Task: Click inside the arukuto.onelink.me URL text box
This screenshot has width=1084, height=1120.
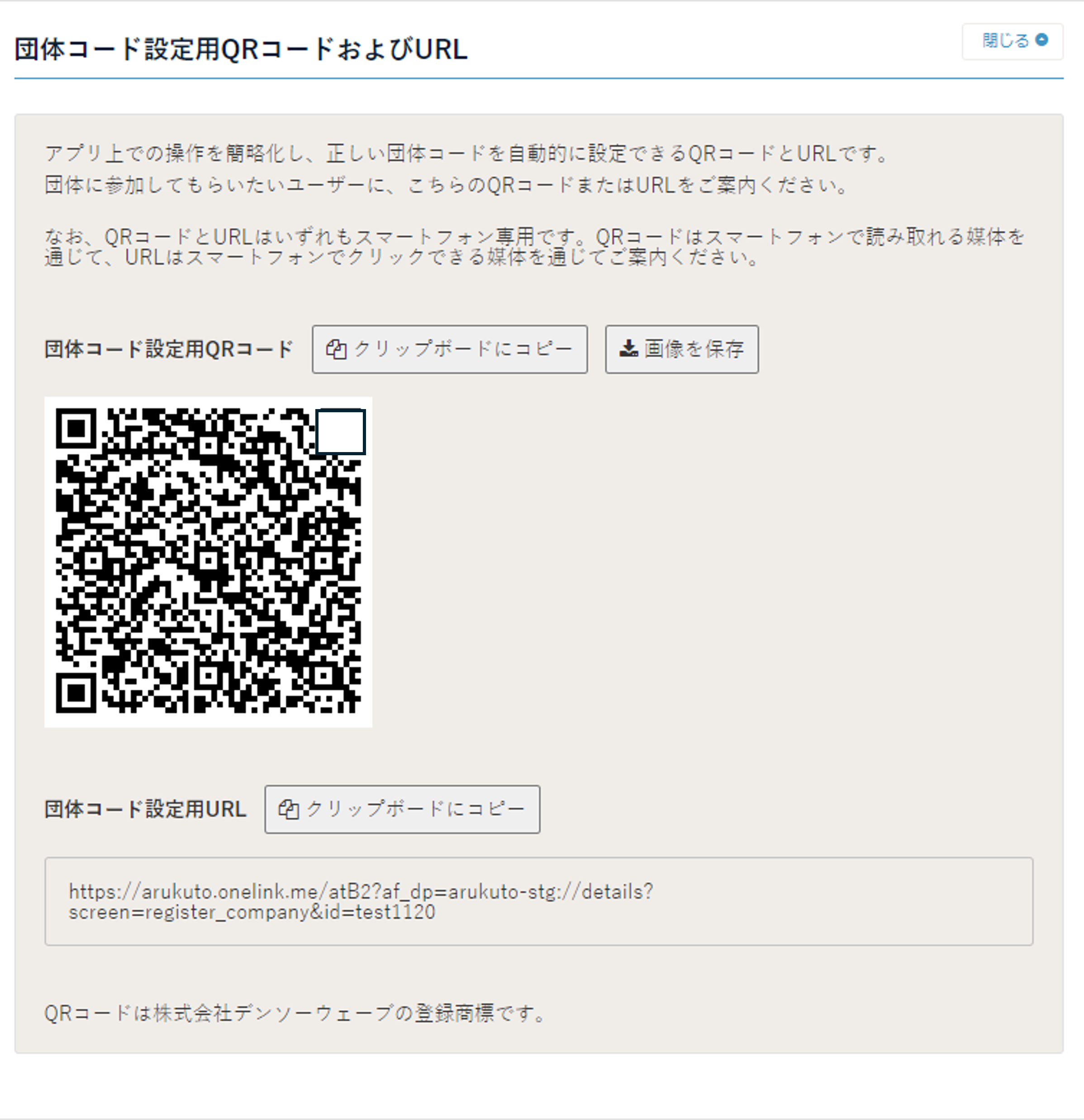Action: [x=539, y=901]
